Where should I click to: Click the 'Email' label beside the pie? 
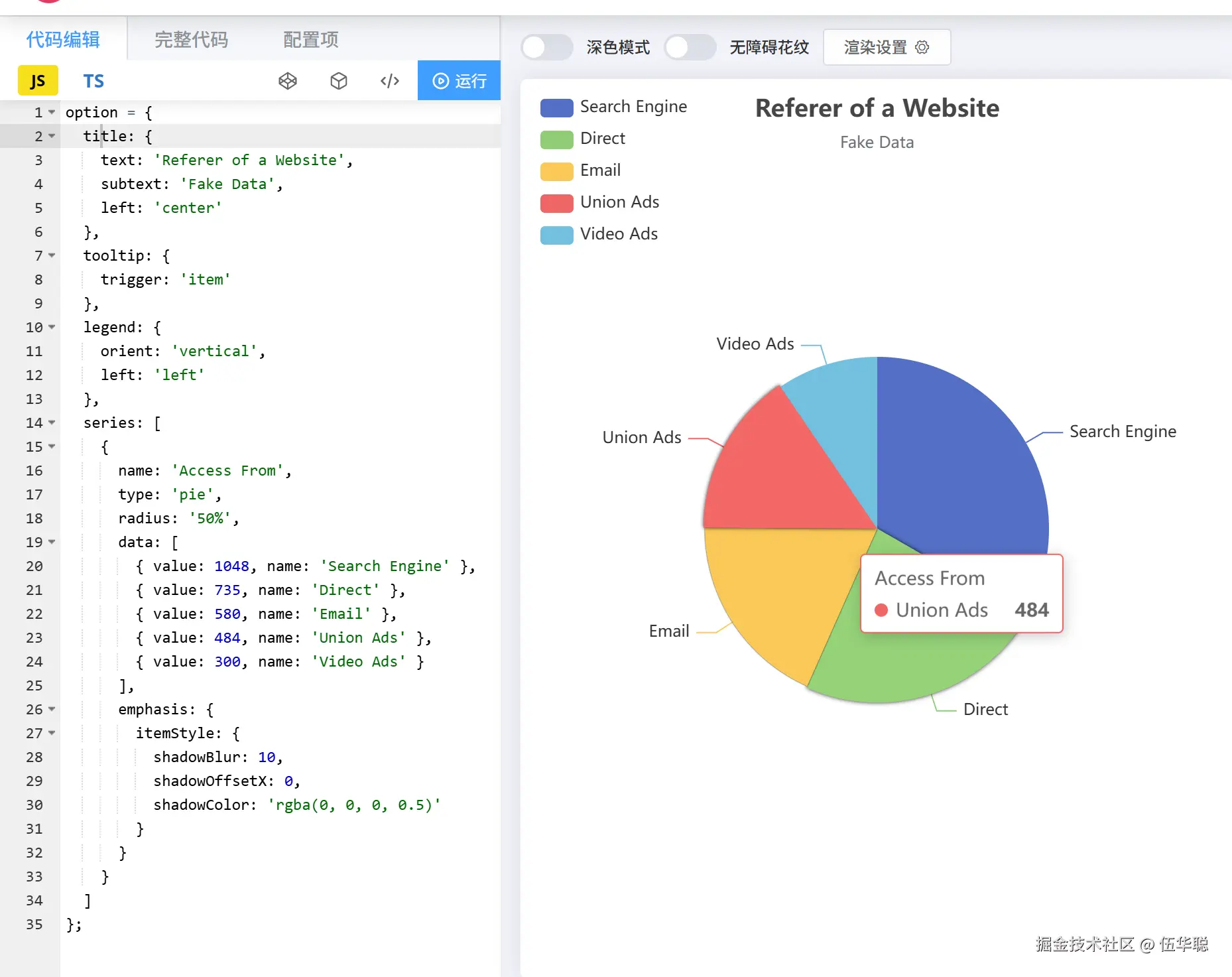click(669, 631)
